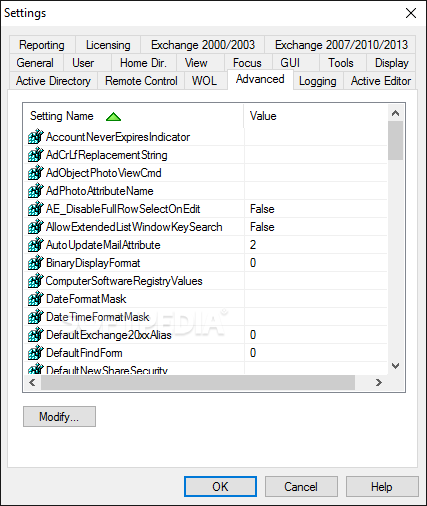Switch to the Licensing tab

tap(108, 45)
